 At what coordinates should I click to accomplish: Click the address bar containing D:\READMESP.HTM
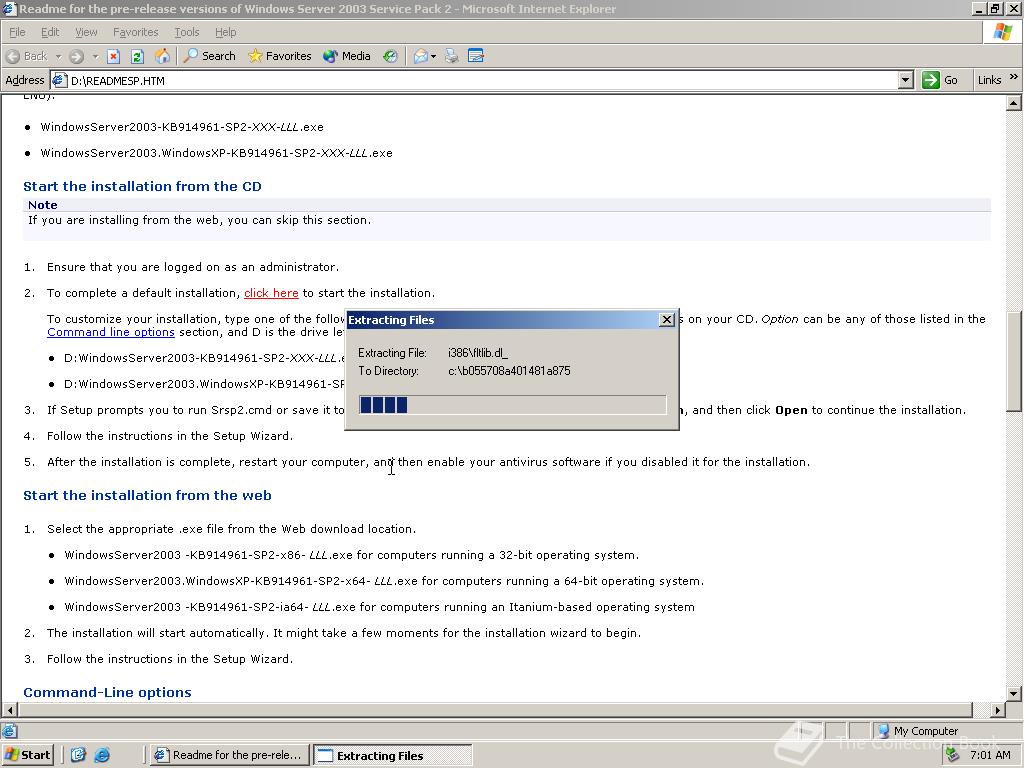click(x=482, y=80)
